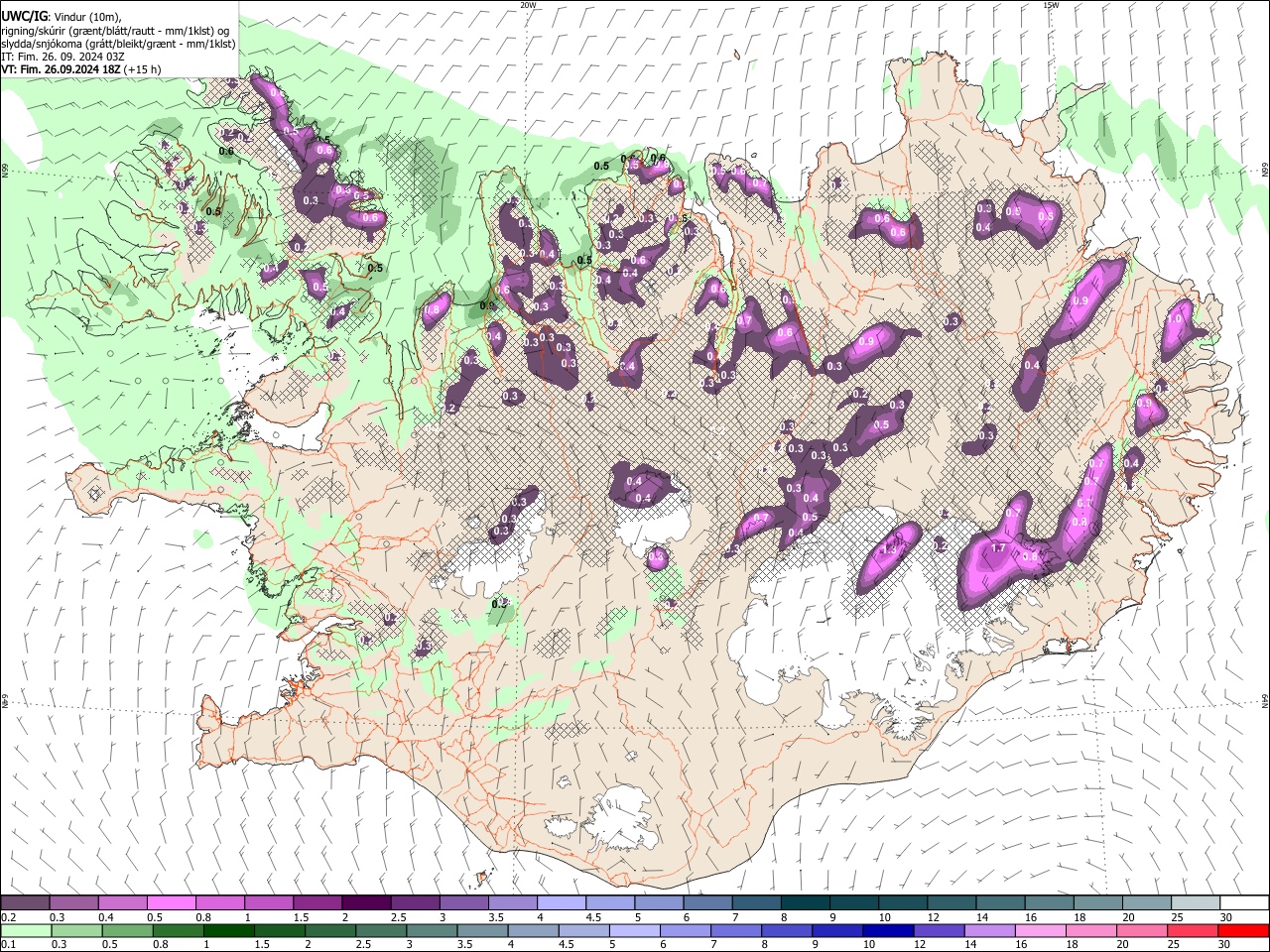Select the 10–12 deep blue rain legend swatch

coord(888,930)
